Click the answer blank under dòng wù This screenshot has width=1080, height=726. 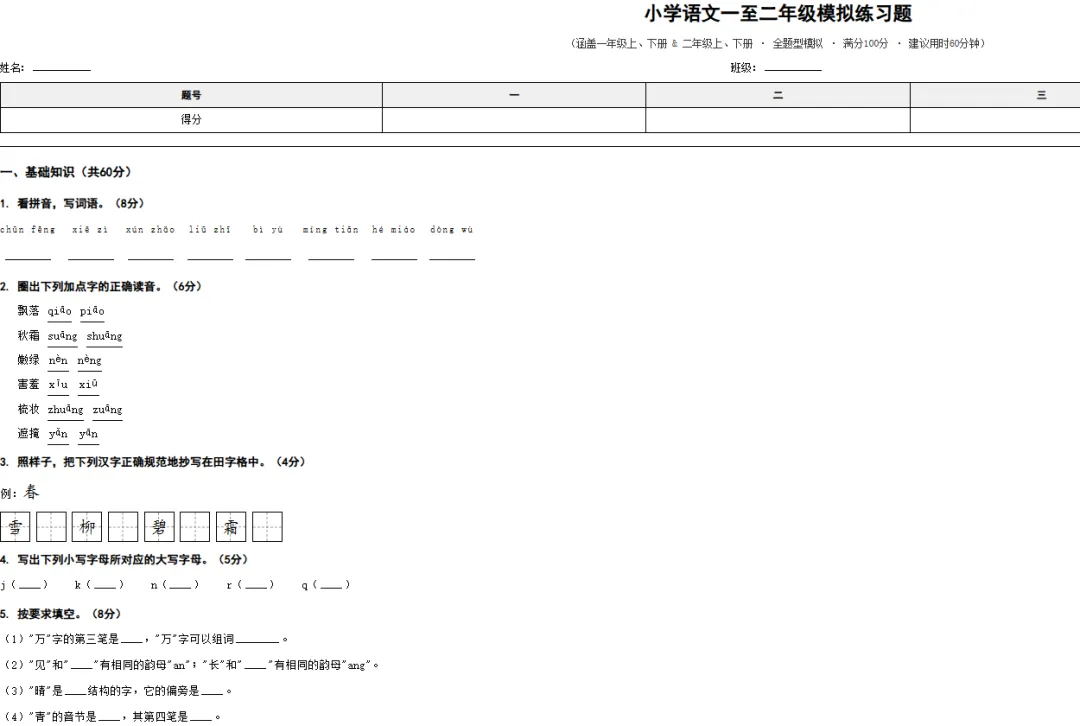point(452,257)
